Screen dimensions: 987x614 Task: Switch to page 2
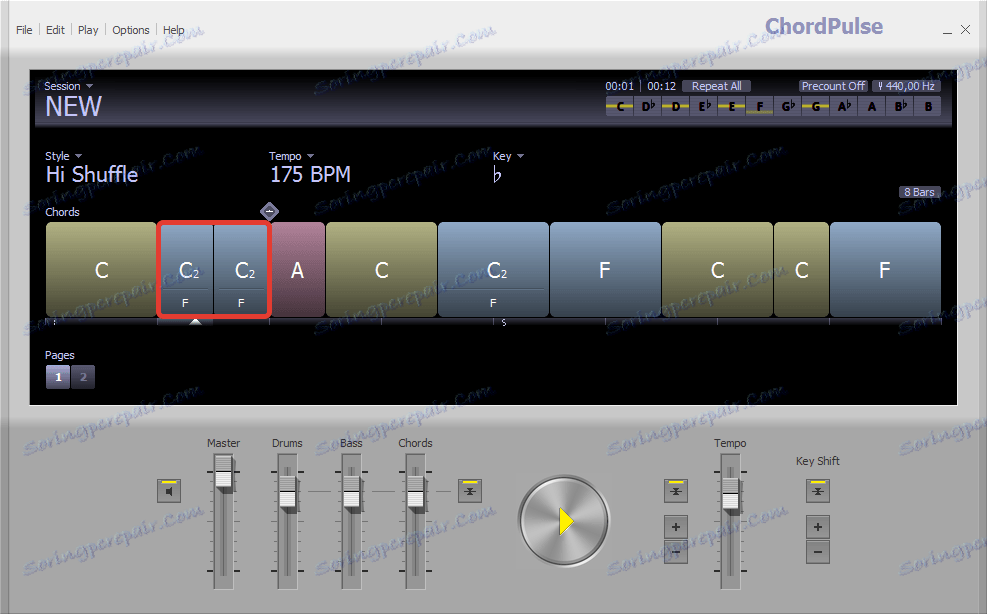coord(83,377)
